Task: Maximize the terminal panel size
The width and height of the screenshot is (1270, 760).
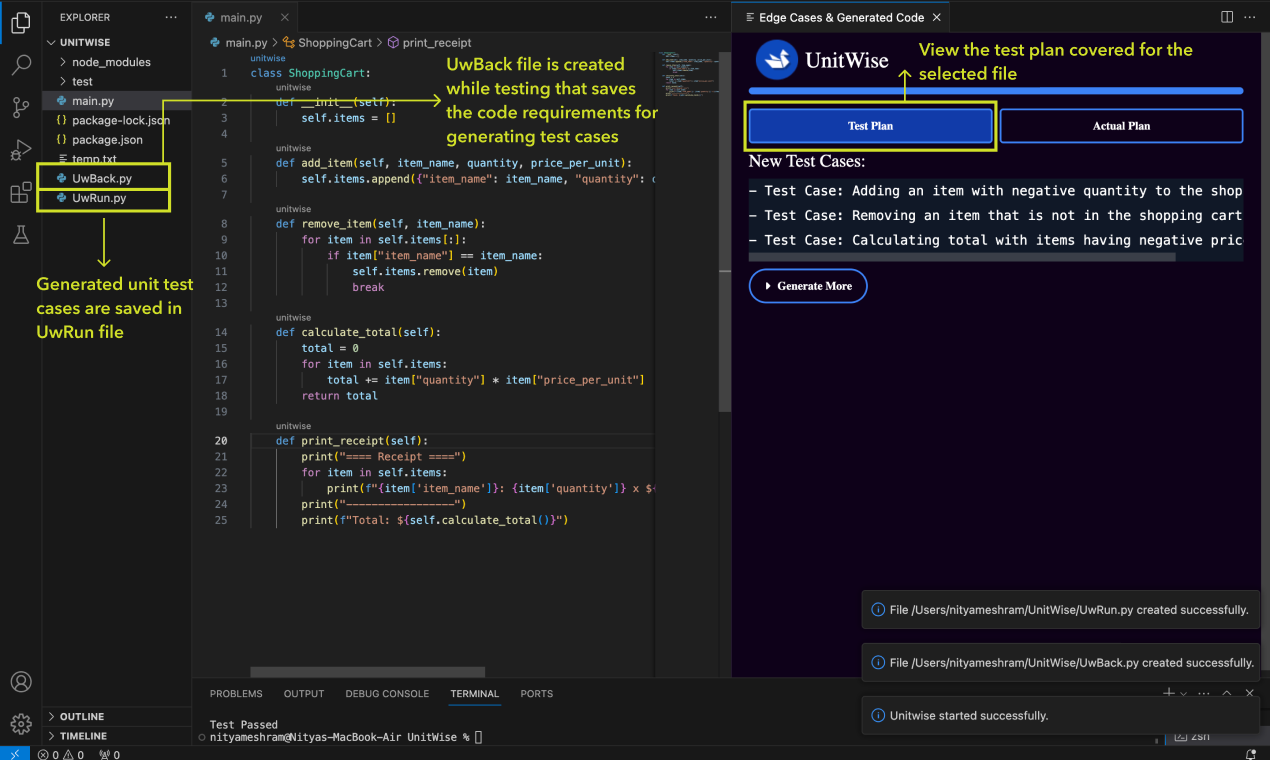Action: [x=1227, y=693]
